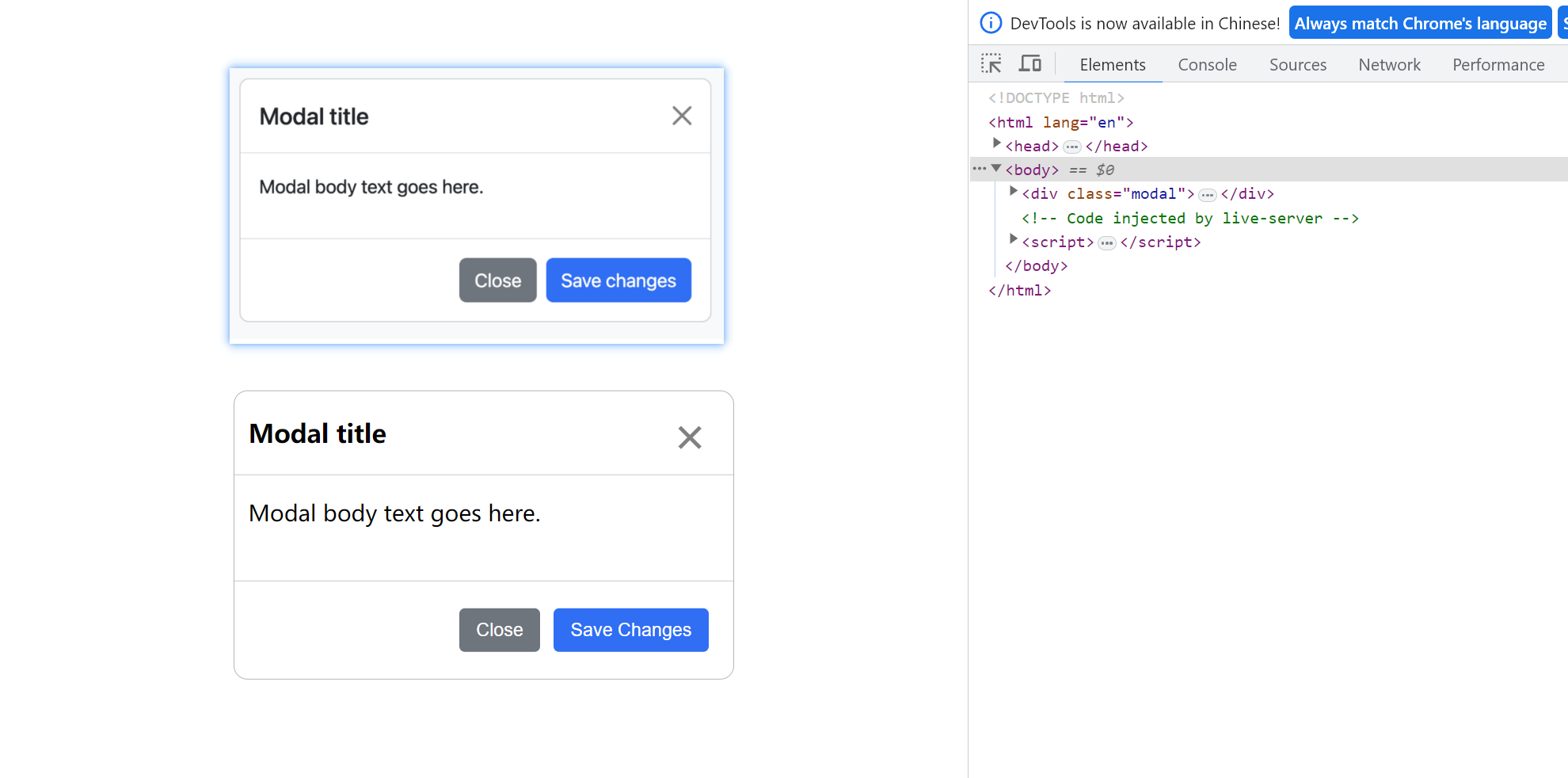
Task: Click Always match Chrome's language button
Action: (x=1420, y=23)
